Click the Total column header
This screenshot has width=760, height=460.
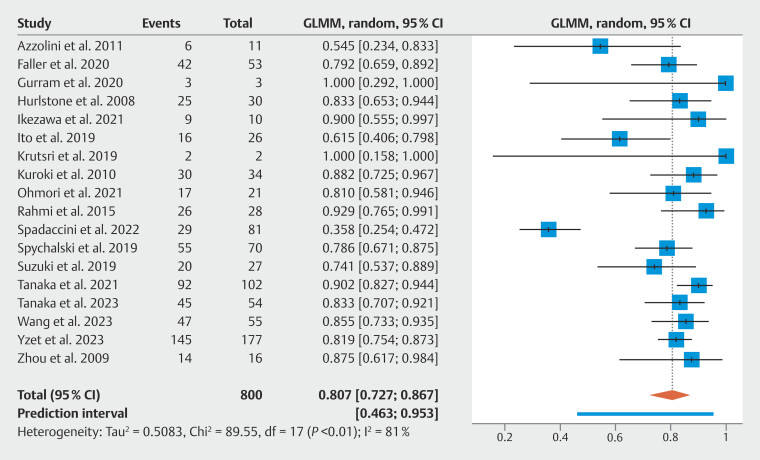[x=238, y=21]
